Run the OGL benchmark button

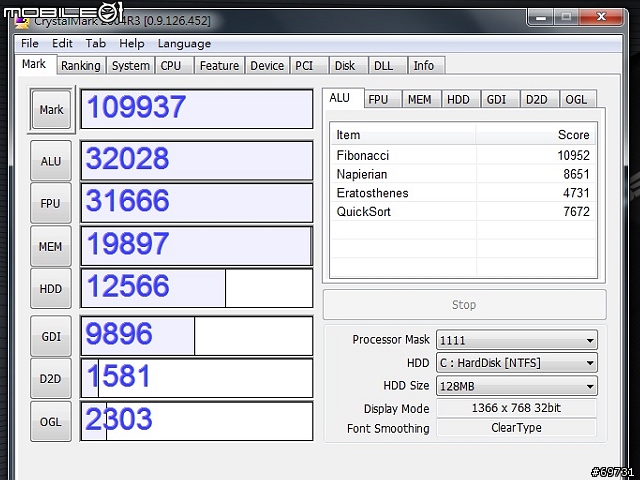click(51, 421)
